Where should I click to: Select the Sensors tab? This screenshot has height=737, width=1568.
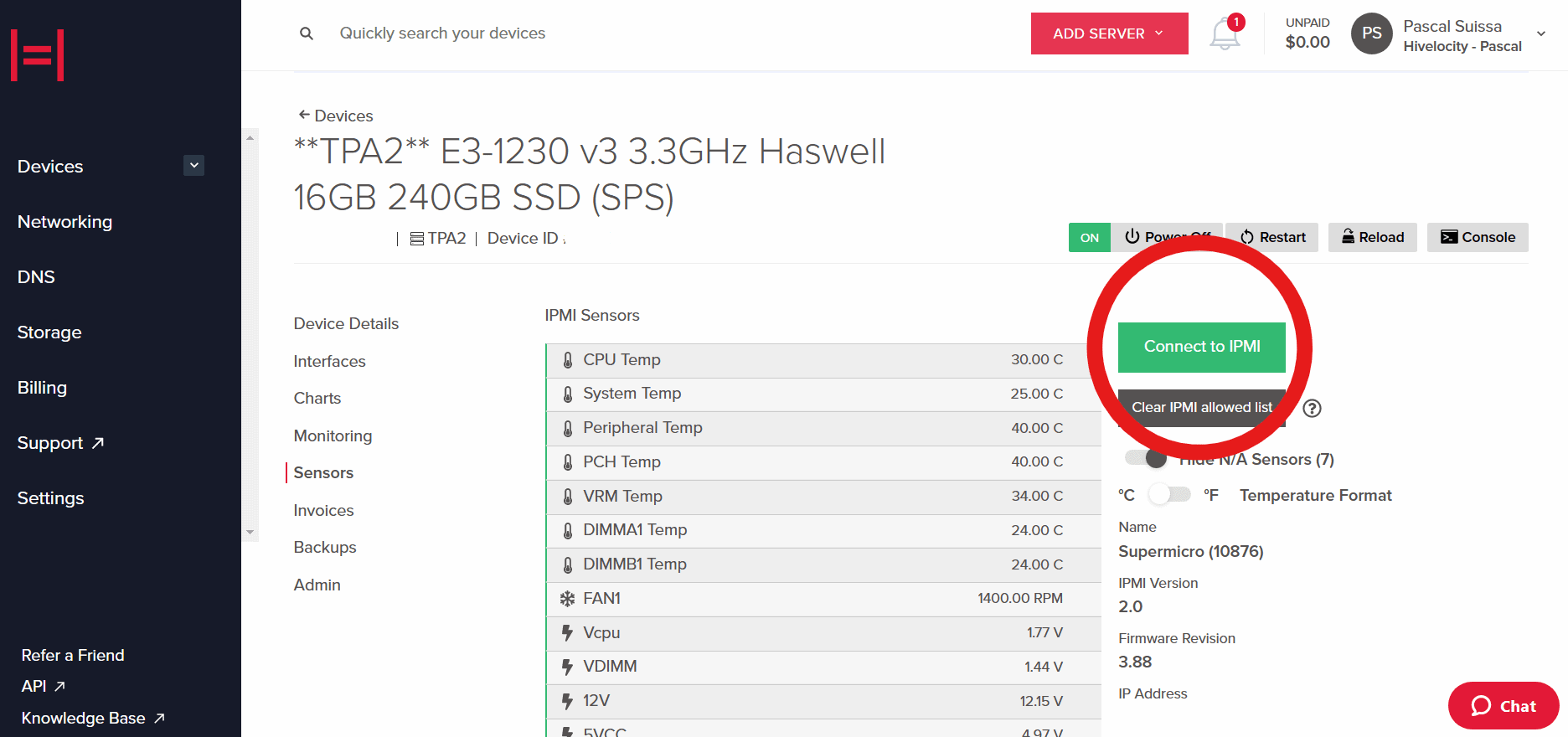coord(323,473)
